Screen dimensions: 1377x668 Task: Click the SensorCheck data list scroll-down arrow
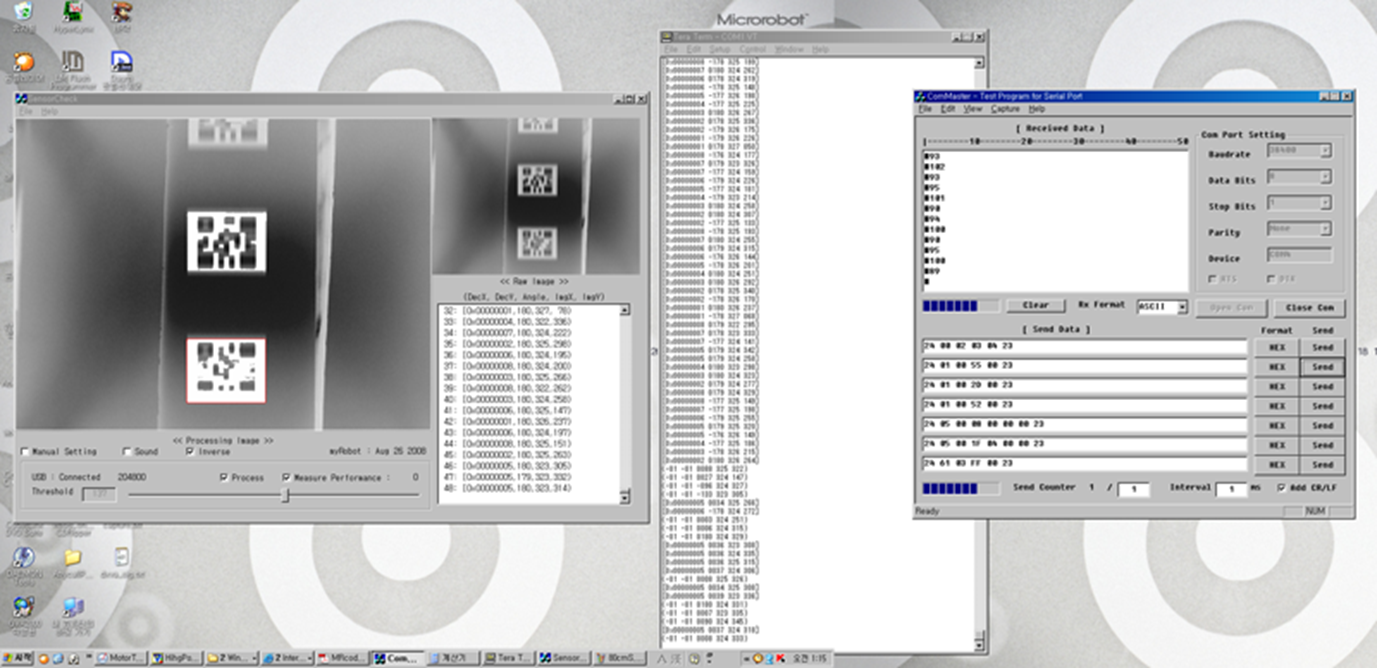point(624,497)
